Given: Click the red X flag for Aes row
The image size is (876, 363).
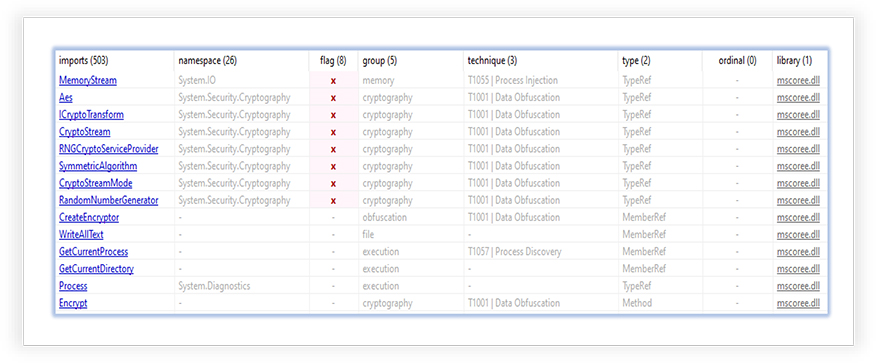Looking at the screenshot, I should (333, 98).
